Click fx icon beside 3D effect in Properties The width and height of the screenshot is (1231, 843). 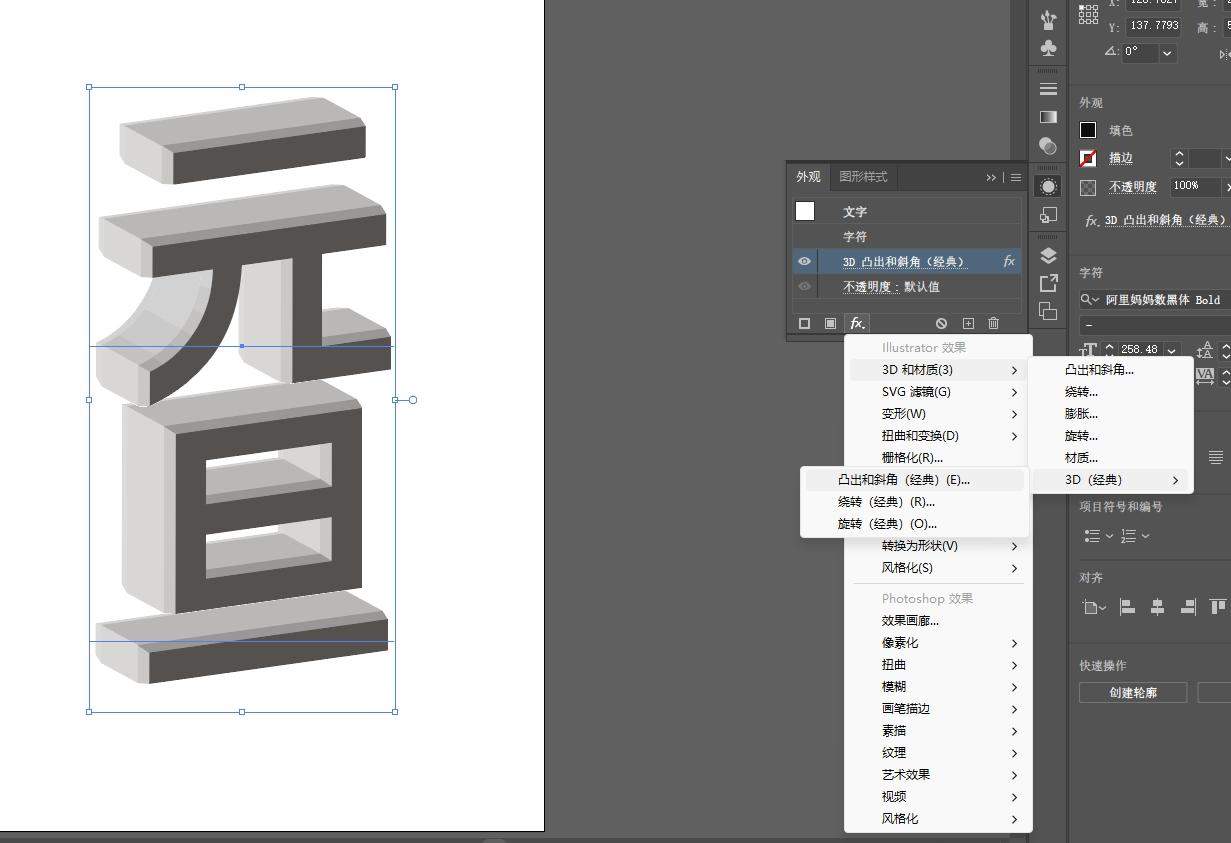pyautogui.click(x=1092, y=220)
